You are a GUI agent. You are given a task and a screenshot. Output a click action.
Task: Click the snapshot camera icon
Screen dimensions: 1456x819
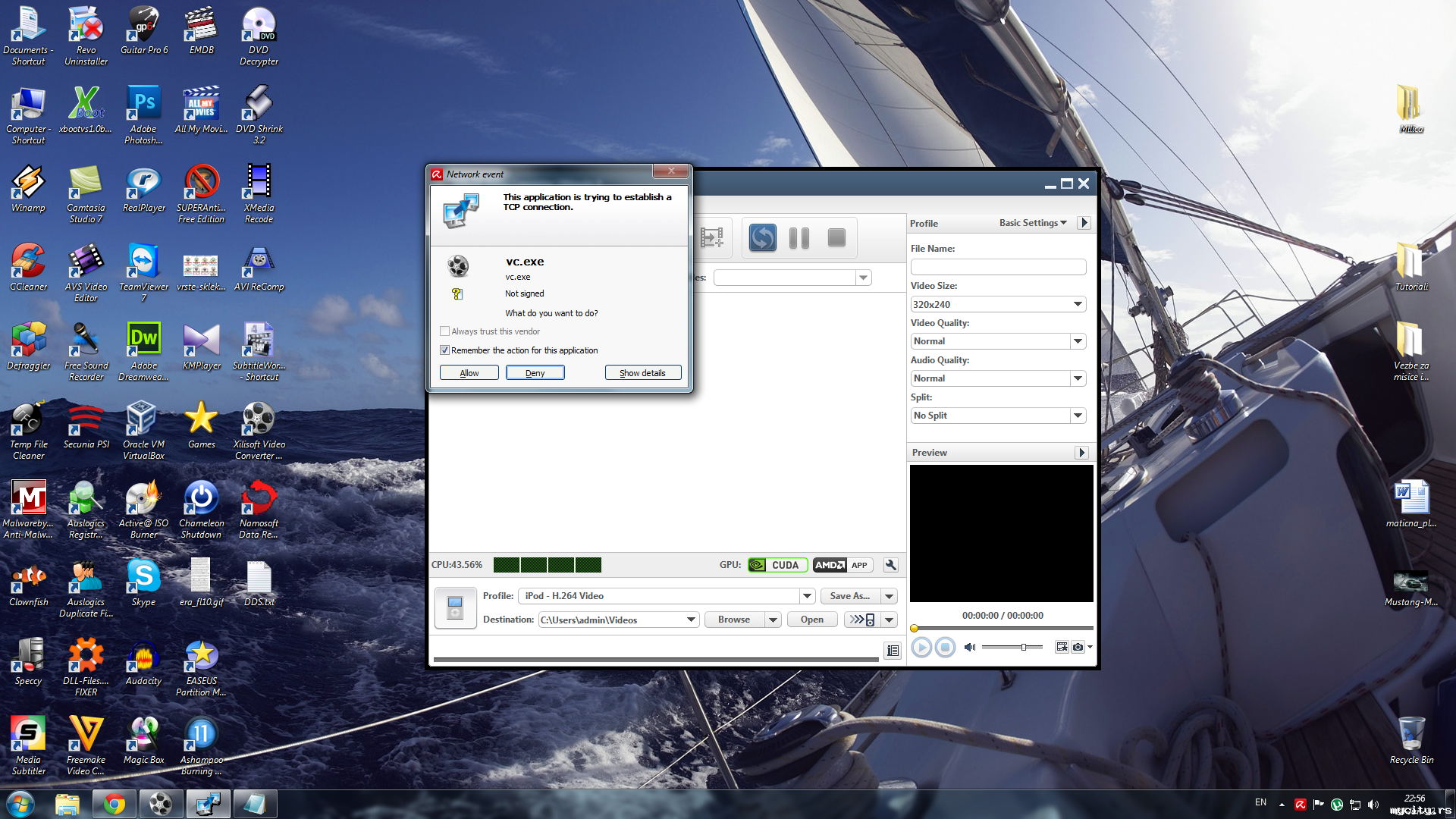click(x=1078, y=647)
